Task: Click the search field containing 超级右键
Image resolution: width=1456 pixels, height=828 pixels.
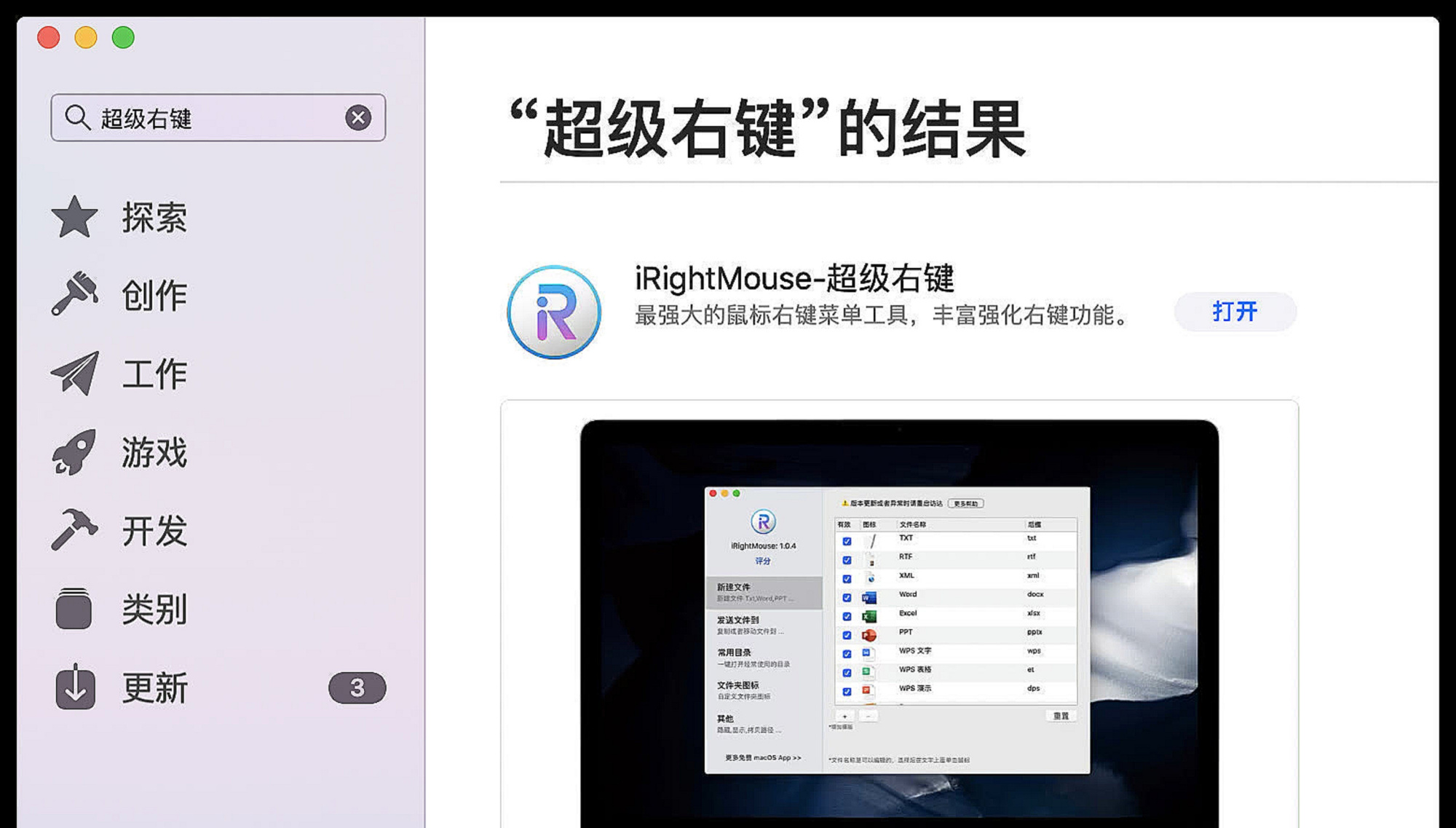Action: point(218,117)
